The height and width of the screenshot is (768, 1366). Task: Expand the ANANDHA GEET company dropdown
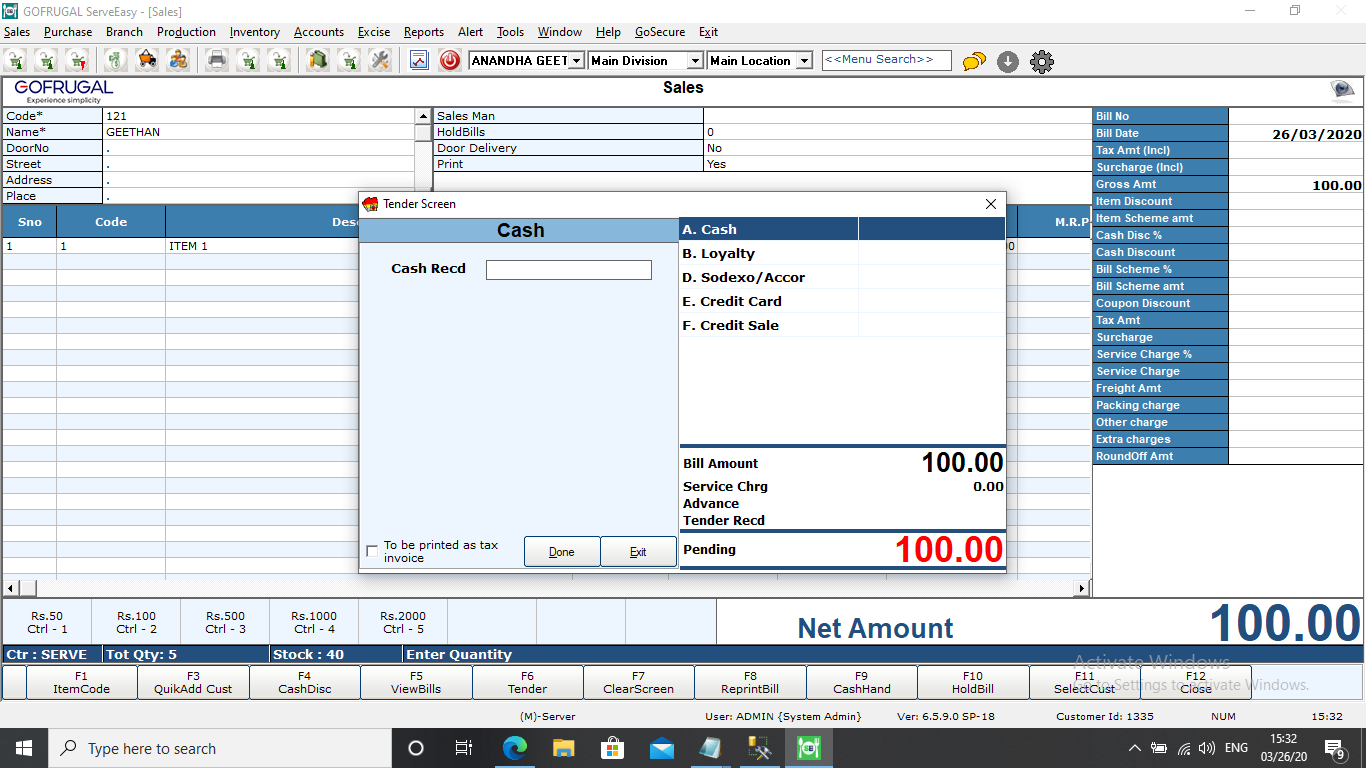coord(576,61)
